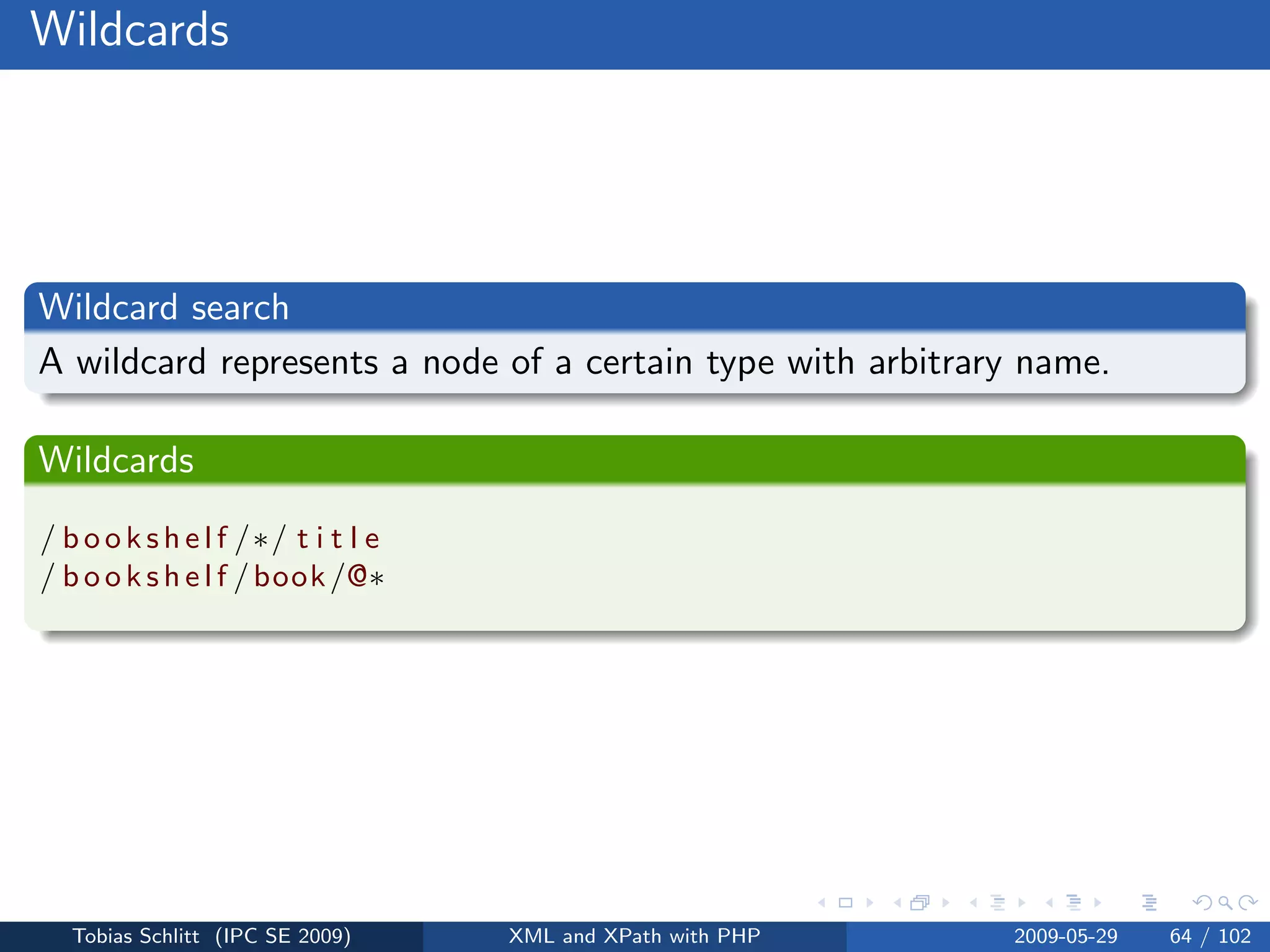Click the presentation outline icon

tap(1149, 903)
